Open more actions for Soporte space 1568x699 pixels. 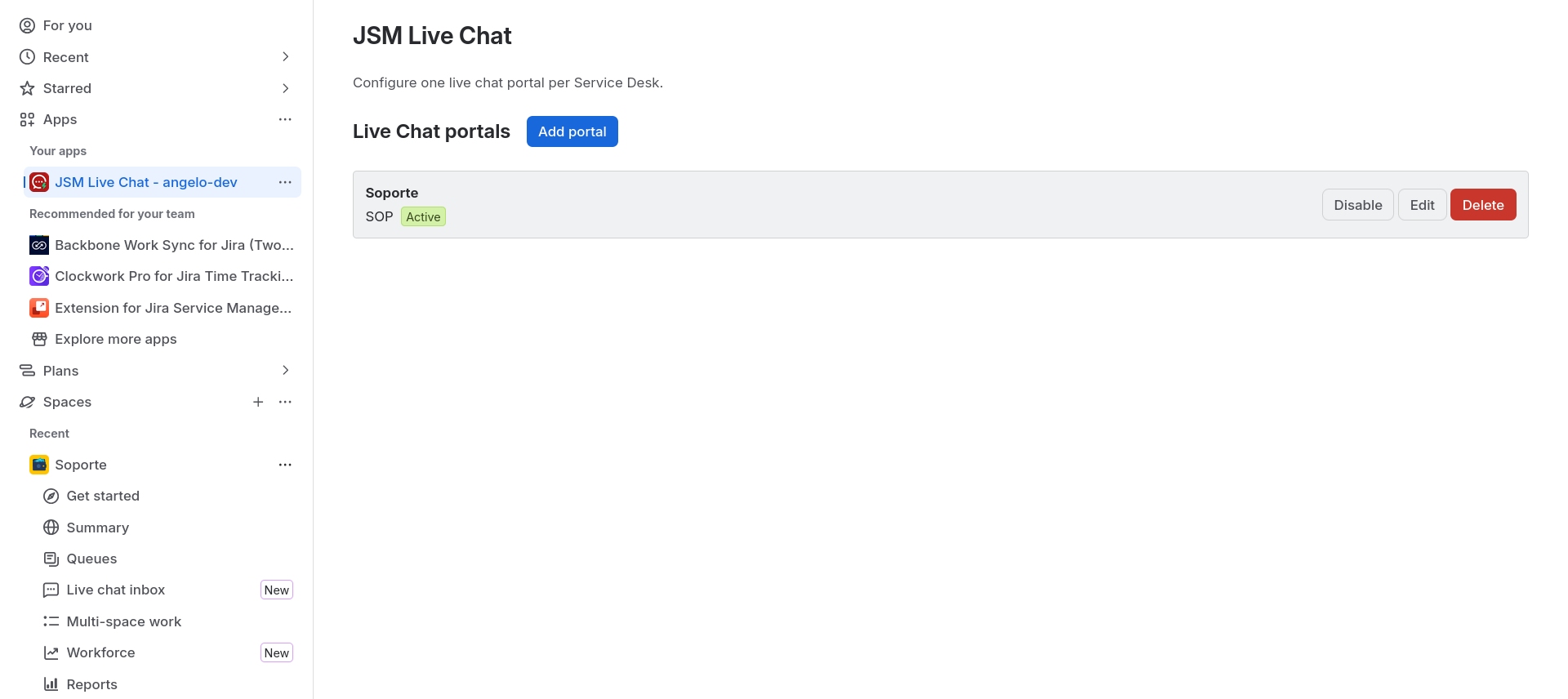click(x=285, y=465)
